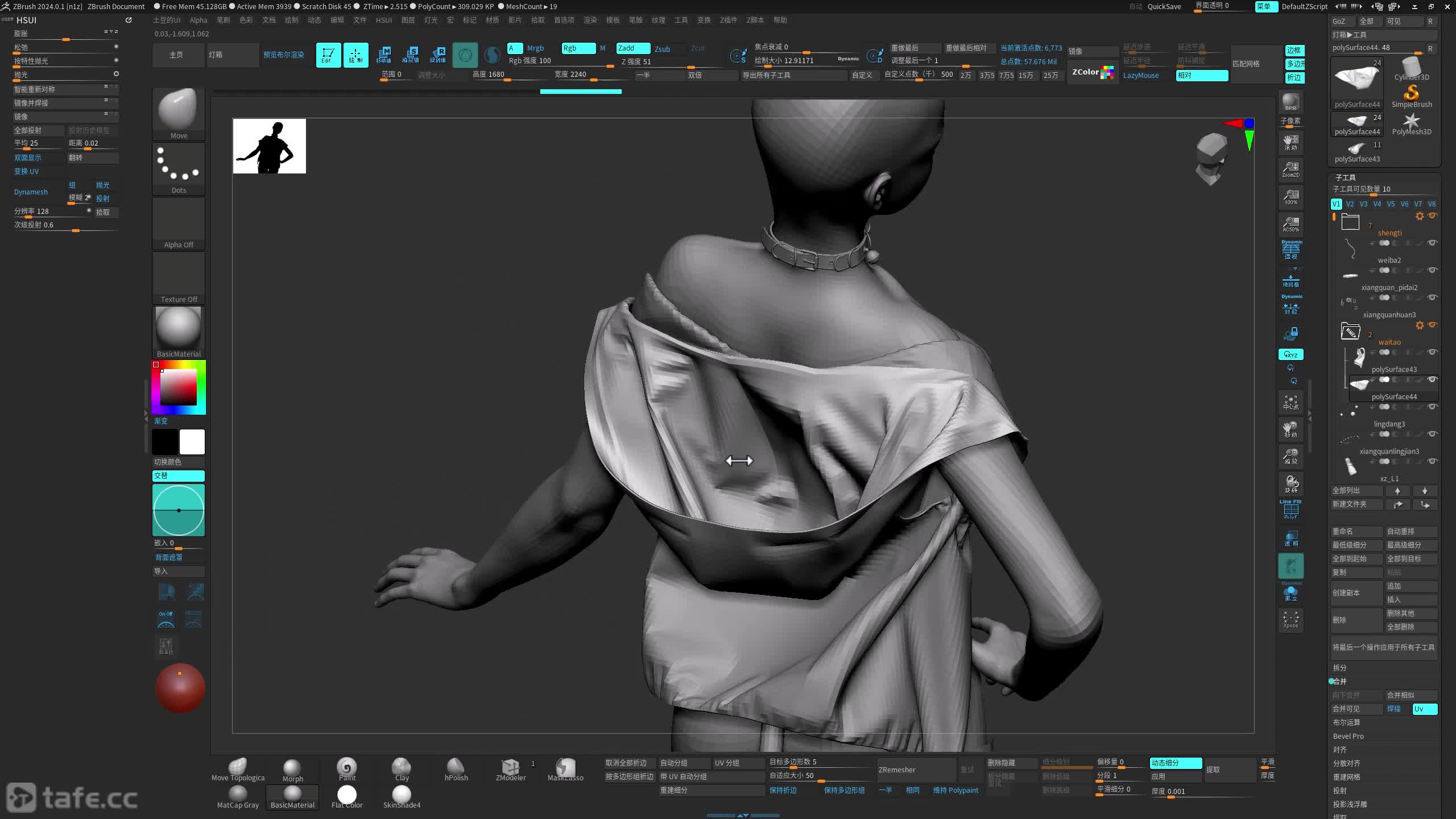Image resolution: width=1456 pixels, height=819 pixels.
Task: Click the 创建副本 button
Action: pos(1357,593)
